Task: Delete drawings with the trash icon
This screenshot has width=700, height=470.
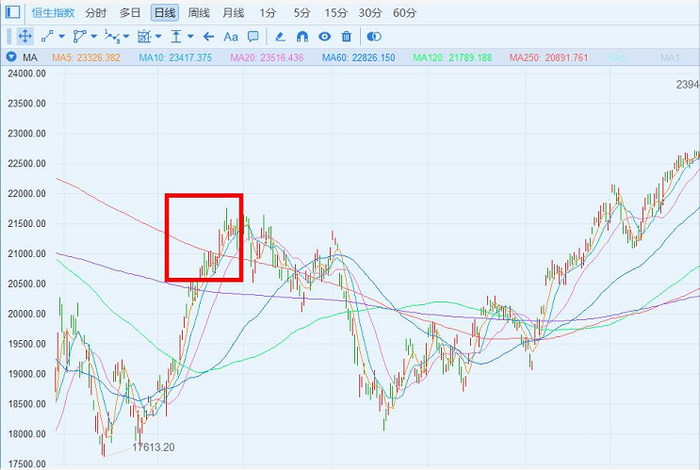Action: (x=346, y=37)
